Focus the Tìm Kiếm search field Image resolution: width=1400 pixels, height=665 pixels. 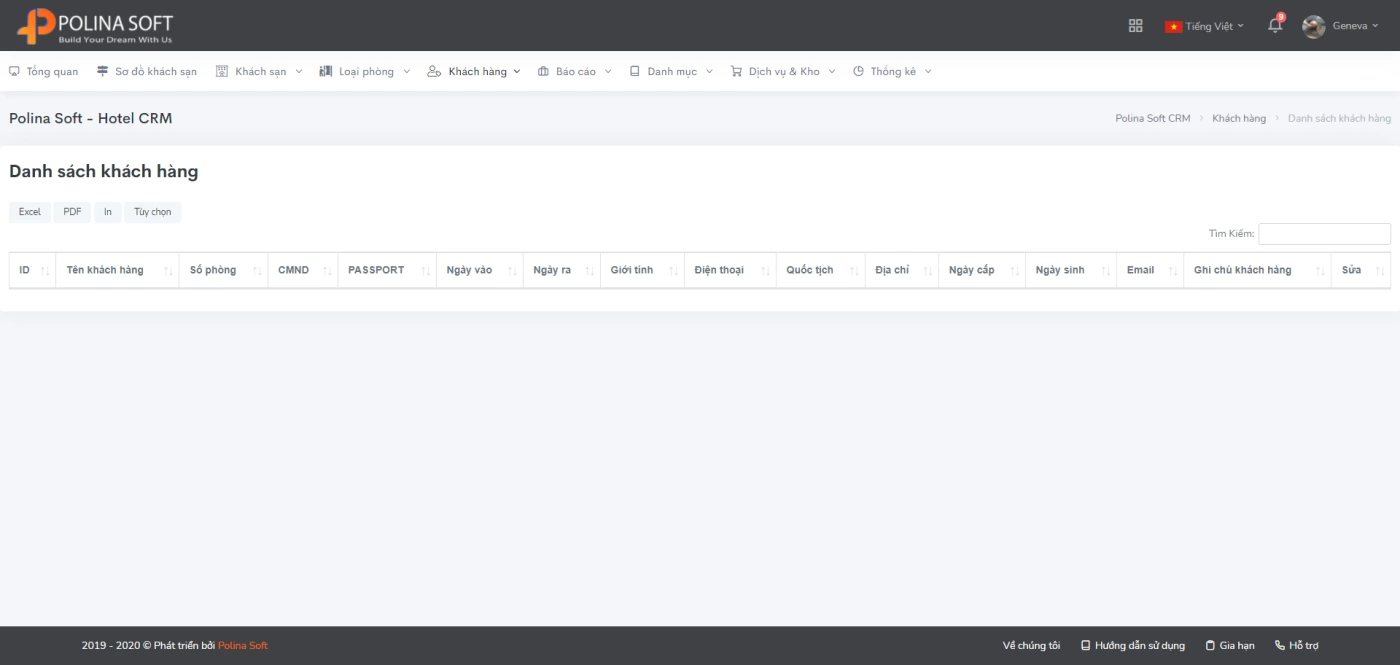click(x=1324, y=234)
